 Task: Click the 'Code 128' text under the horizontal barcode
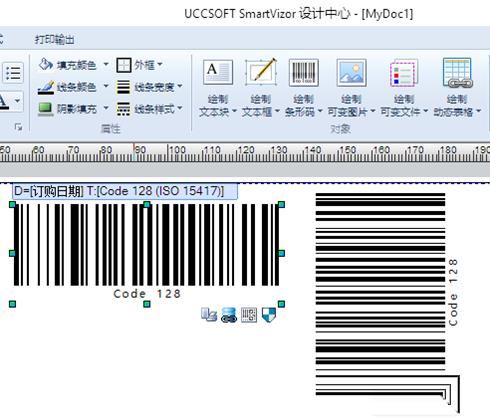click(x=147, y=294)
